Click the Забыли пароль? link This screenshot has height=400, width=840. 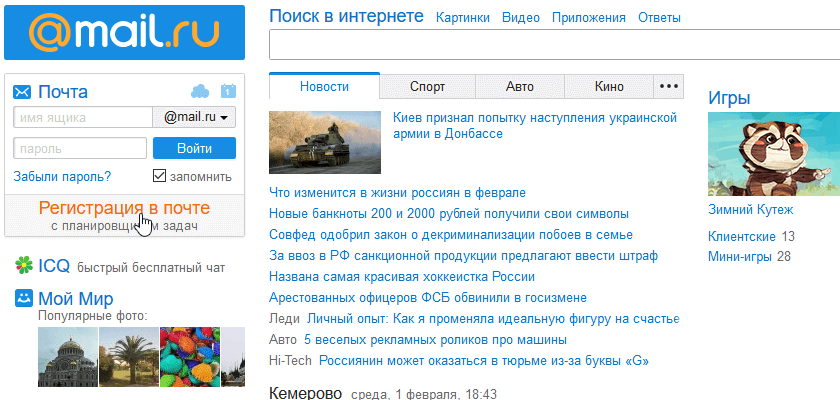point(62,177)
